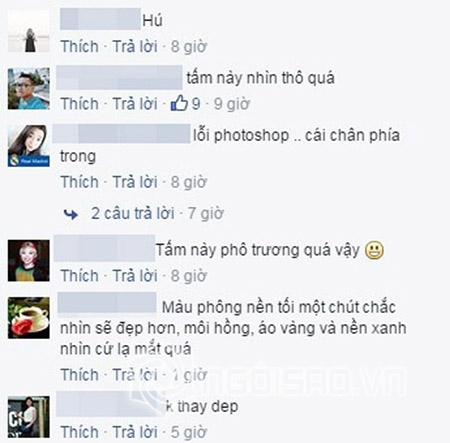This screenshot has width=450, height=443.
Task: Reply to the 'tấm này nhìn thô quá' comment
Action: 135,104
